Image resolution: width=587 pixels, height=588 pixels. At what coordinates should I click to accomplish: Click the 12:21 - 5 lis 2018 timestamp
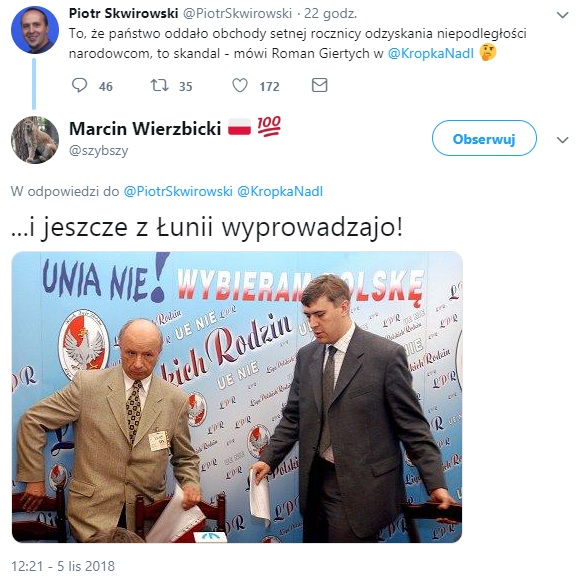tap(63, 566)
